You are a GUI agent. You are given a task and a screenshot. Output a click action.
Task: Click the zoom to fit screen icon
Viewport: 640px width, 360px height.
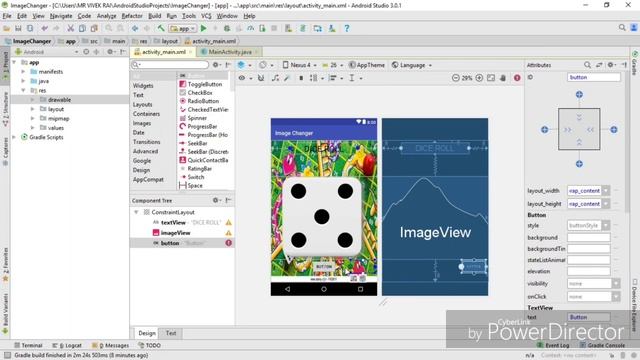tap(491, 78)
